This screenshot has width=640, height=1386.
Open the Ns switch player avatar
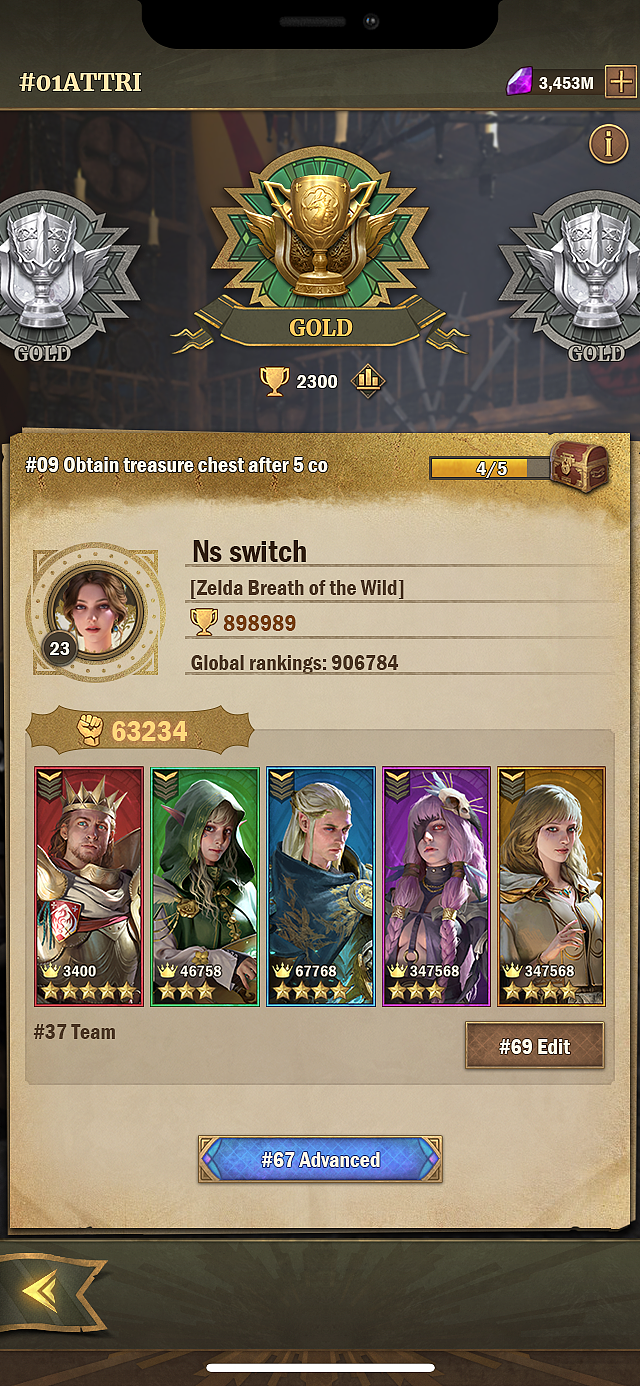tap(95, 610)
